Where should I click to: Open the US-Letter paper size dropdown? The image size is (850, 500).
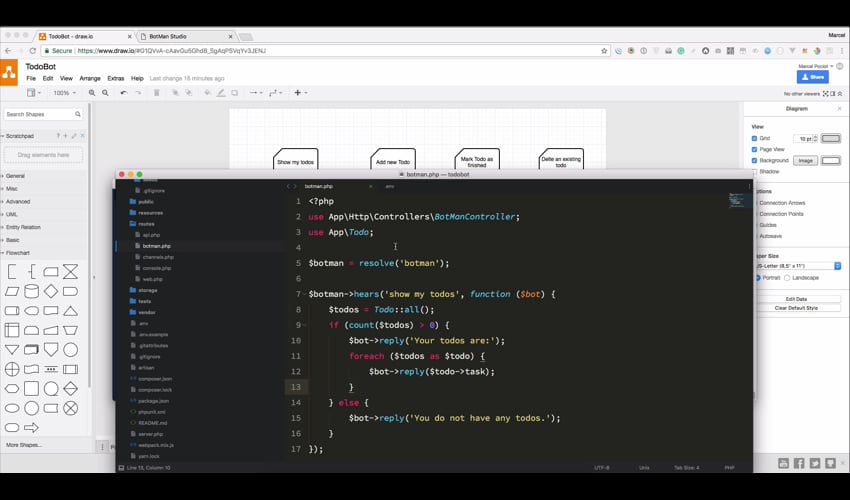coord(798,266)
